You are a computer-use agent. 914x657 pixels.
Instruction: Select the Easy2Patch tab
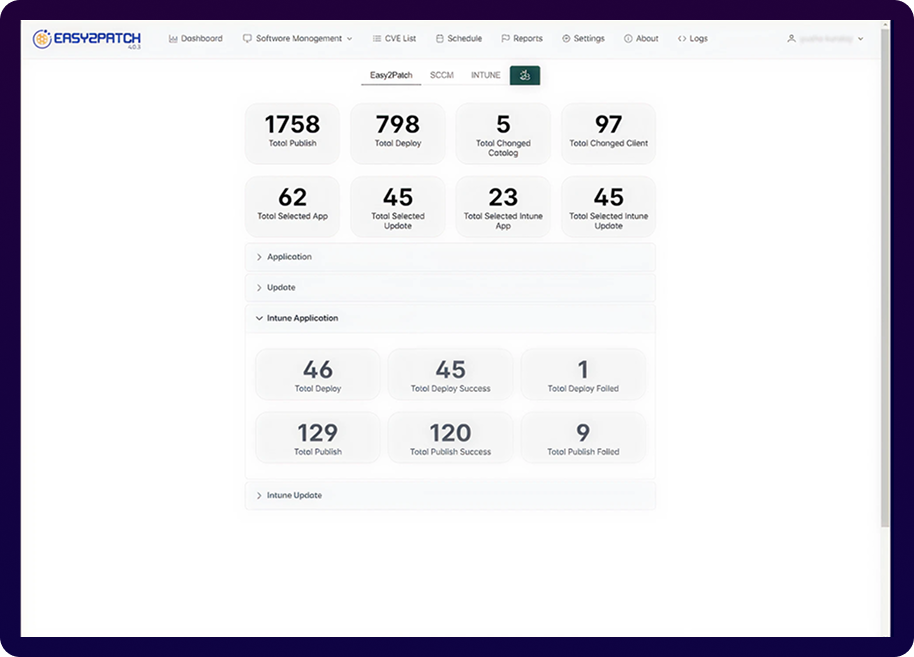(x=391, y=75)
